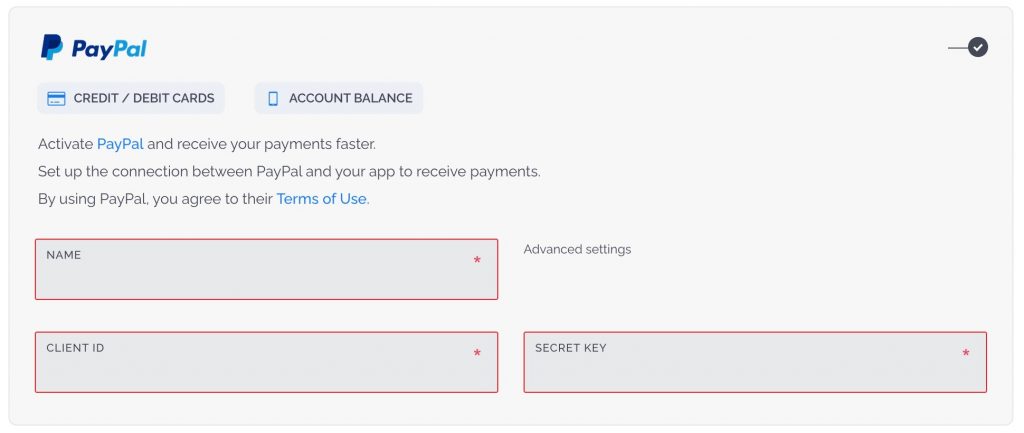The image size is (1024, 433).
Task: Focus the NAME input field
Action: click(266, 269)
